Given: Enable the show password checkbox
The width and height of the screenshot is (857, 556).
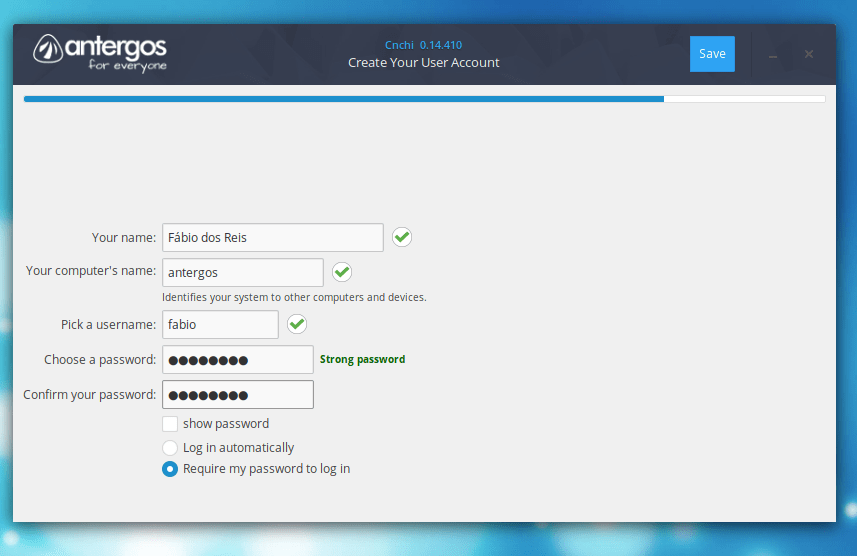Looking at the screenshot, I should [170, 424].
